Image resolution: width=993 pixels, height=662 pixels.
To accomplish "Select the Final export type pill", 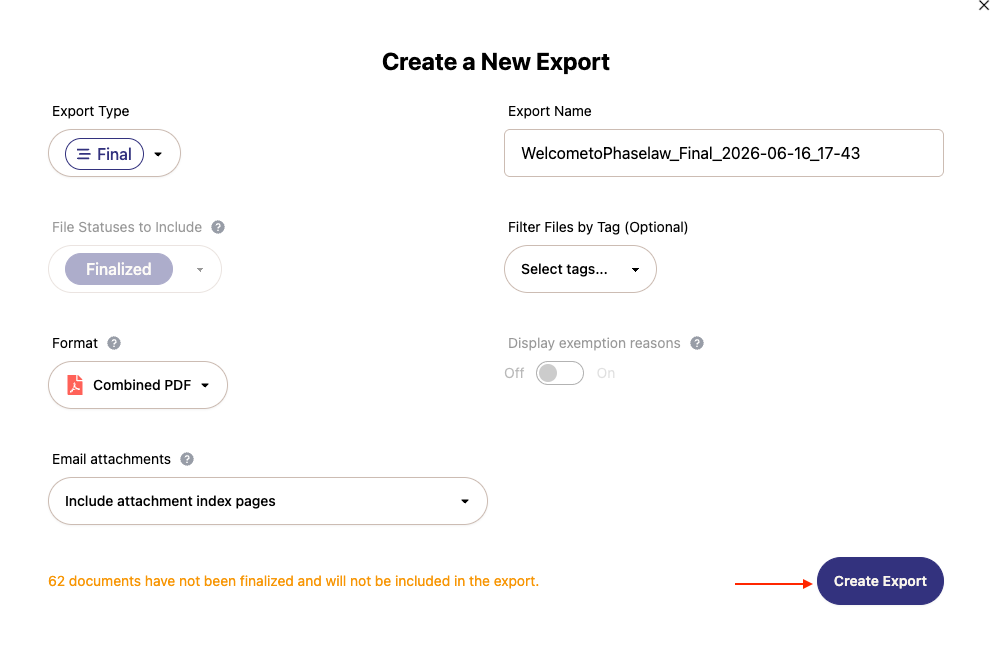I will (104, 154).
